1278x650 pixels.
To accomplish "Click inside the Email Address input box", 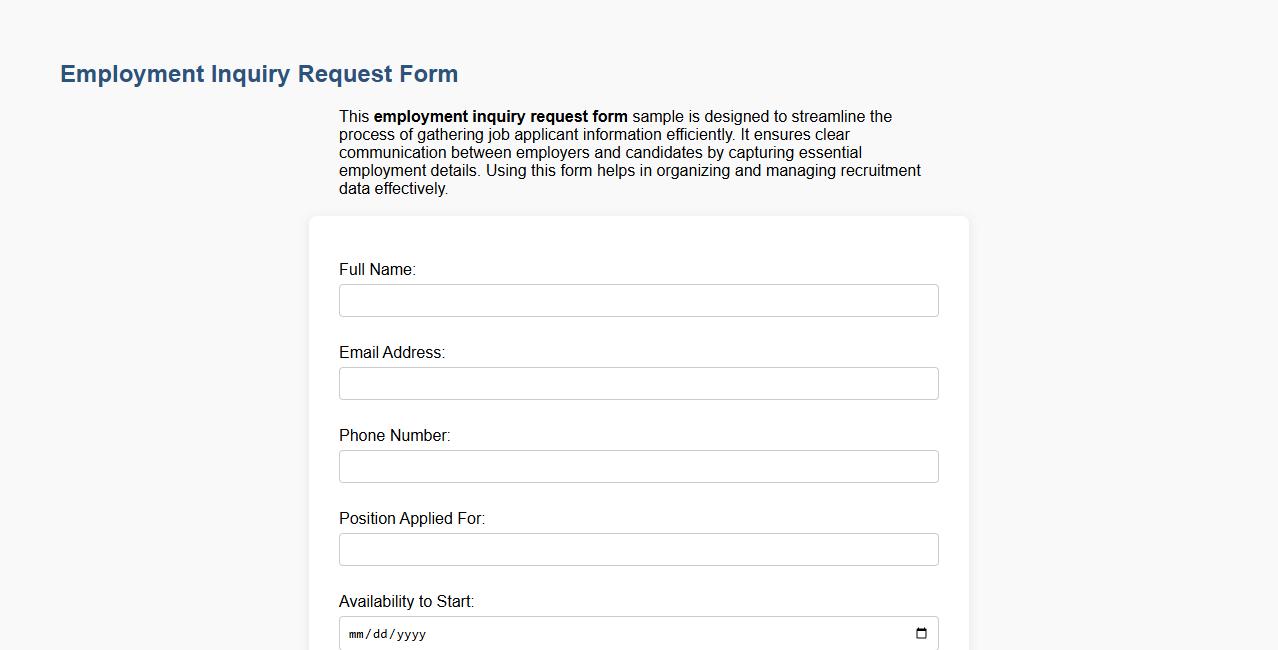I will pyautogui.click(x=638, y=383).
